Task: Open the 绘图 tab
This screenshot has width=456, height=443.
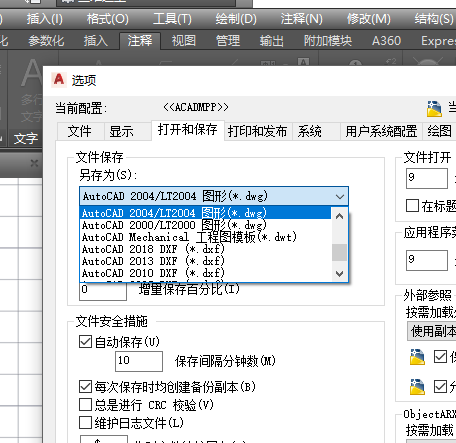Action: click(439, 131)
